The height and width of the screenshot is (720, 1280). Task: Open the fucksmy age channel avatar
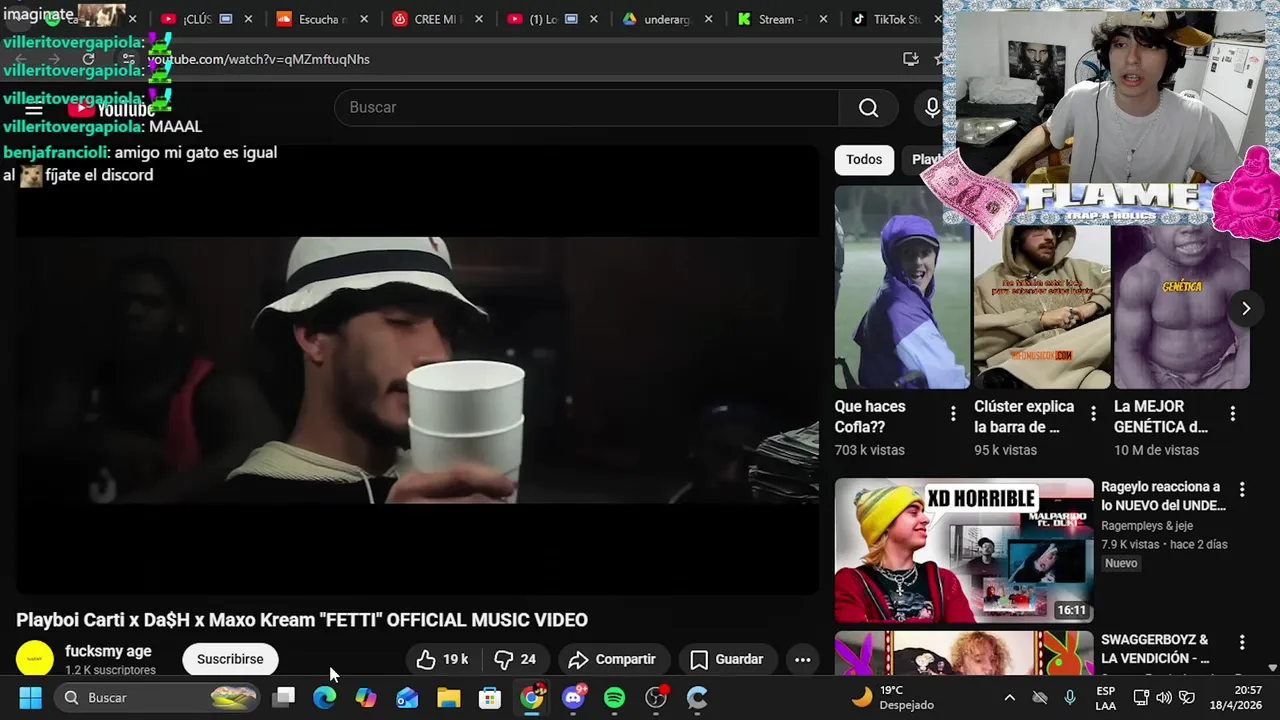[35, 659]
